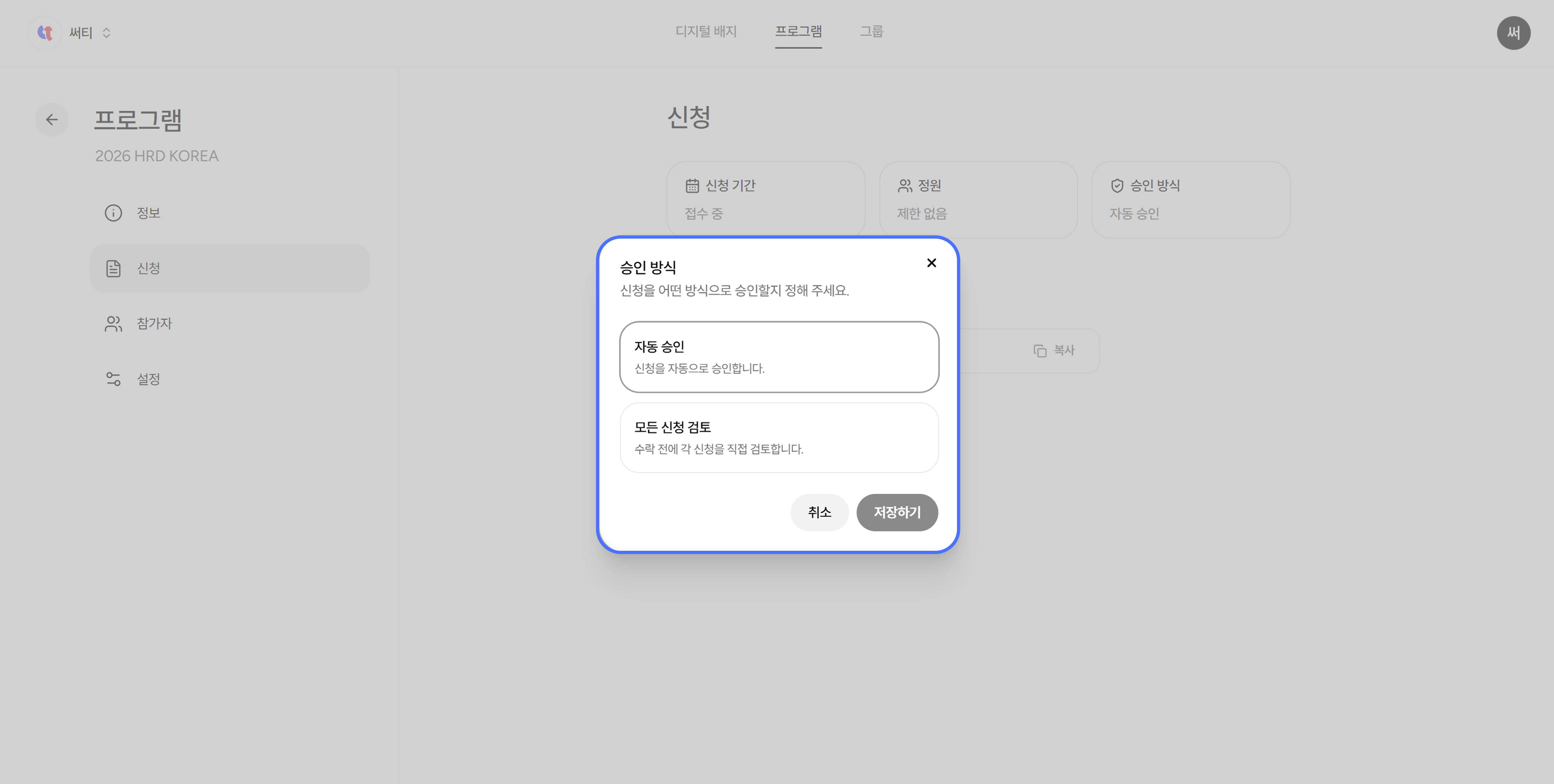Click the people icon on the 정원 card
Image resolution: width=1554 pixels, height=784 pixels.
905,186
